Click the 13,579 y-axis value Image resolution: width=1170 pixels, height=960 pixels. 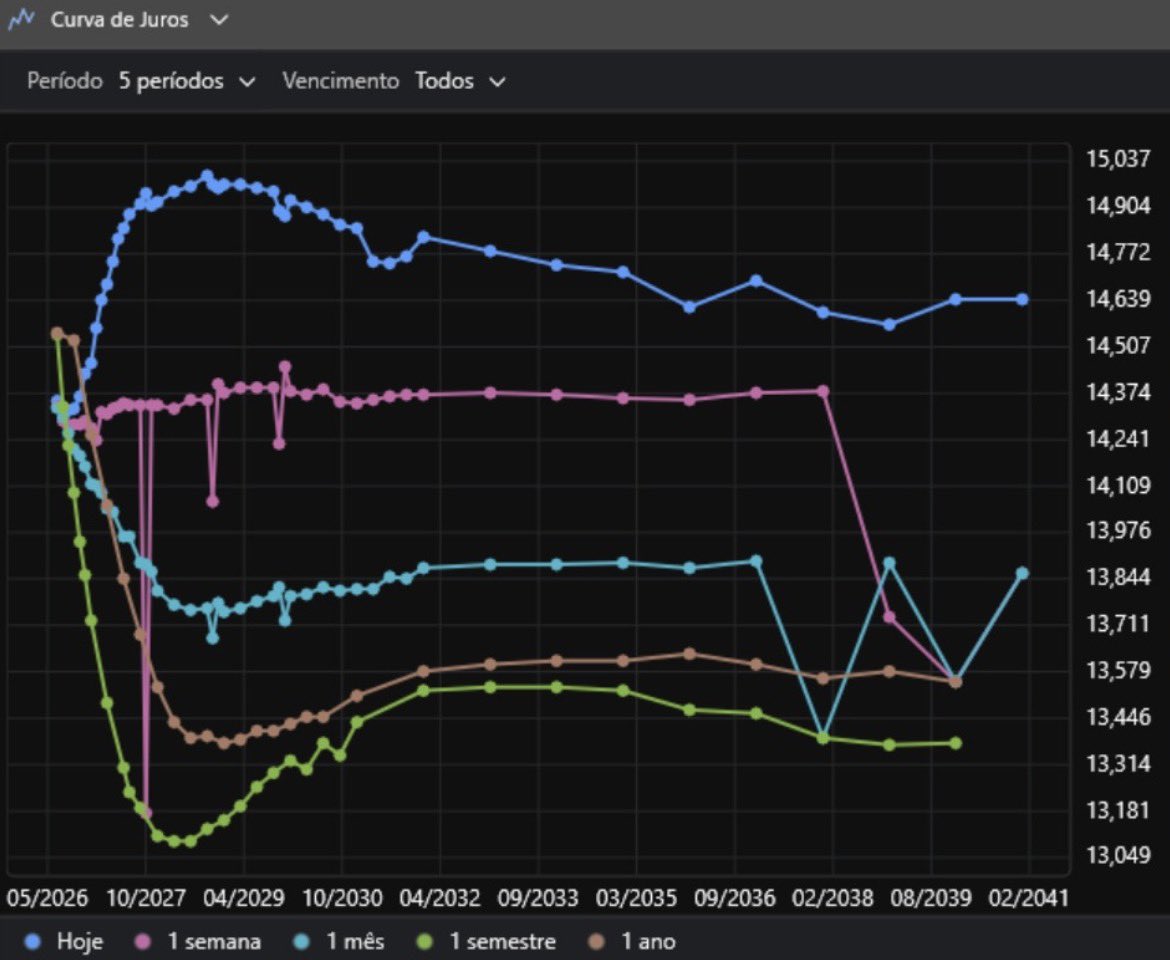(1119, 670)
